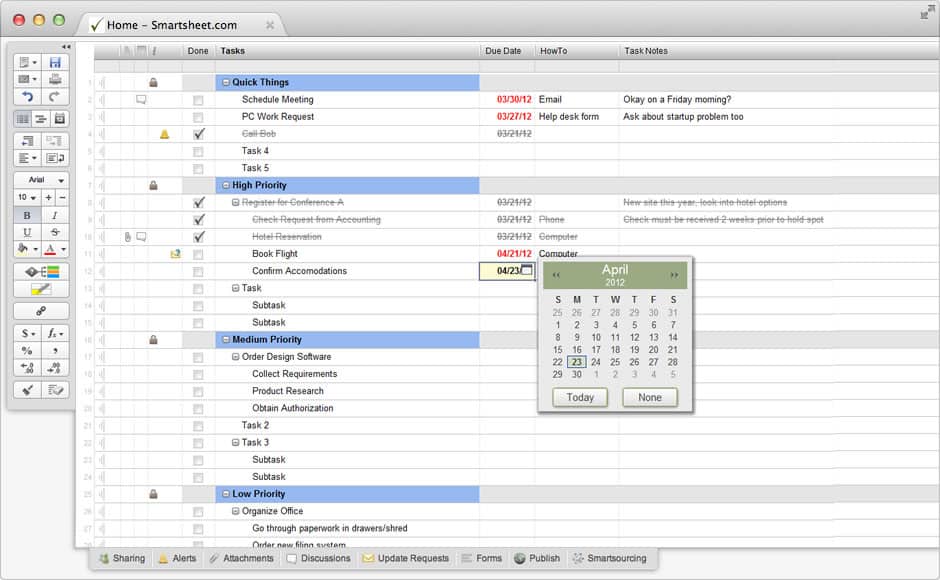Click the Save icon in the toolbar

tap(55, 62)
